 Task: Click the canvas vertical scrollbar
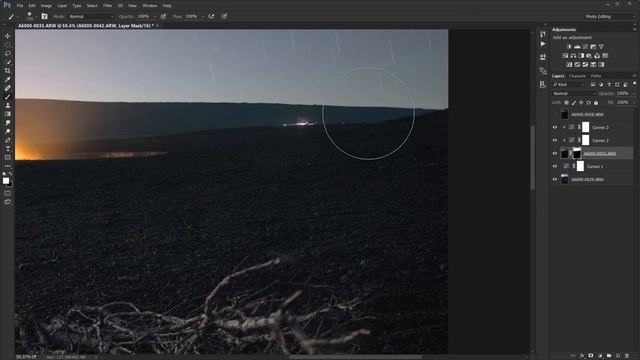(532, 157)
